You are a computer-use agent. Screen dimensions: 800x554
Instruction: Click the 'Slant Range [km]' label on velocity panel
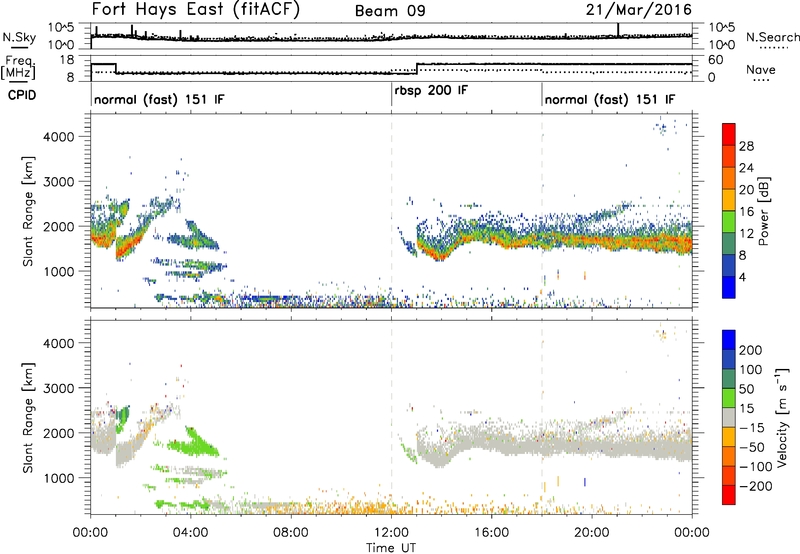pos(28,417)
